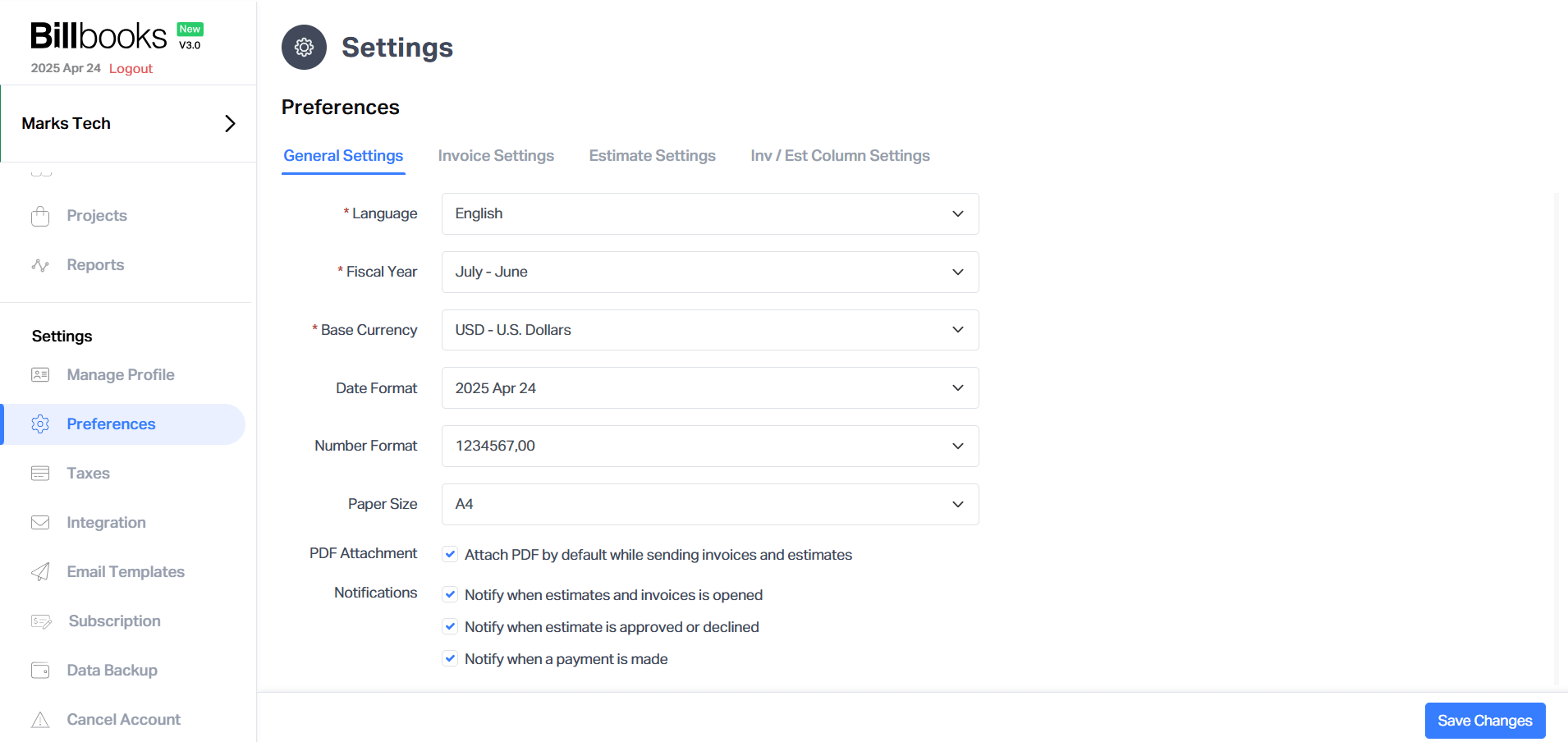Click the Email Templates paper plane icon
Viewport: 1568px width, 742px height.
pos(39,571)
